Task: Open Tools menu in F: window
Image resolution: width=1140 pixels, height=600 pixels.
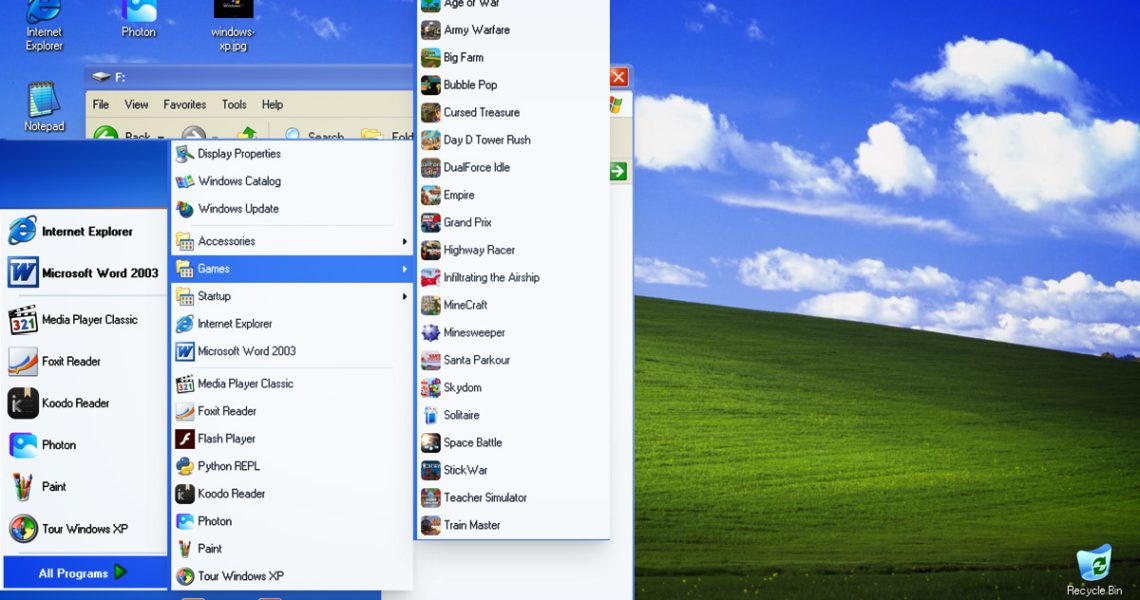Action: tap(234, 105)
